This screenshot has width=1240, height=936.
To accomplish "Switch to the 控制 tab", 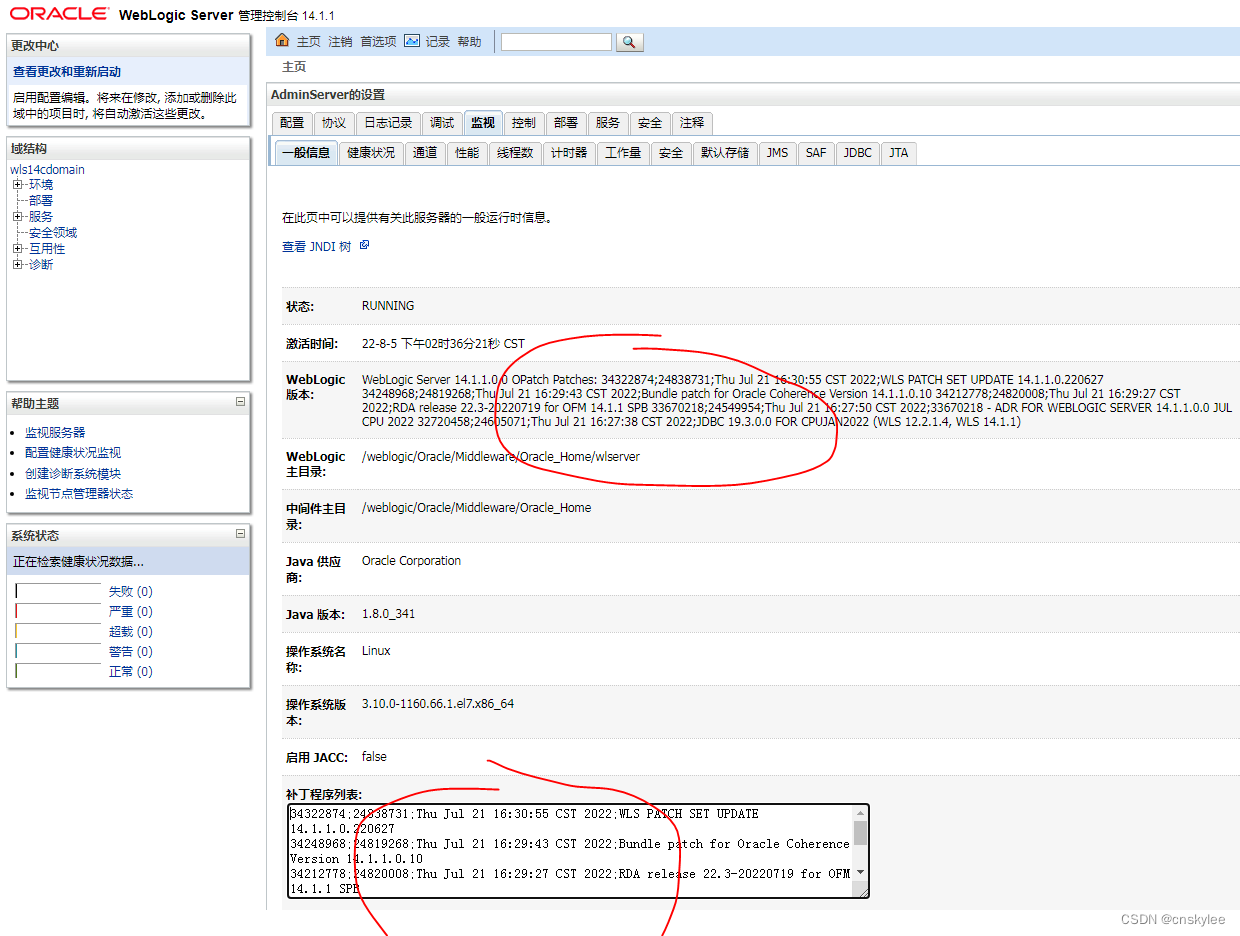I will (523, 122).
